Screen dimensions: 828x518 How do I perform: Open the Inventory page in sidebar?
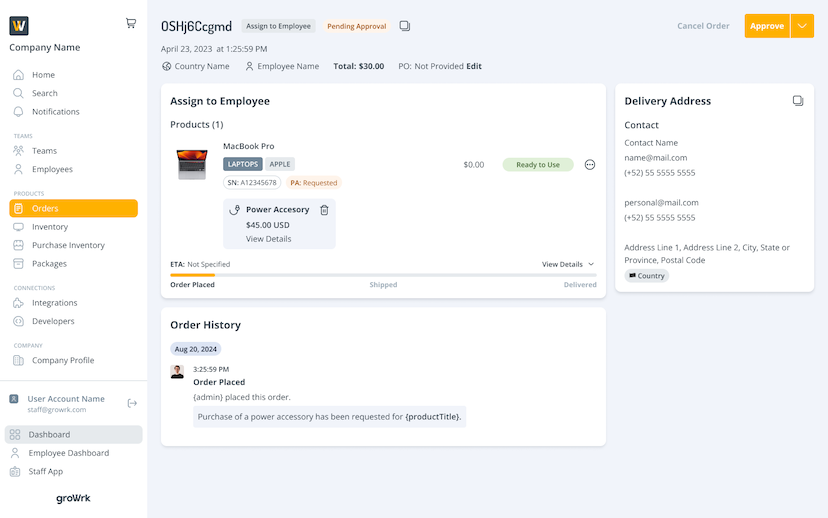(x=50, y=227)
